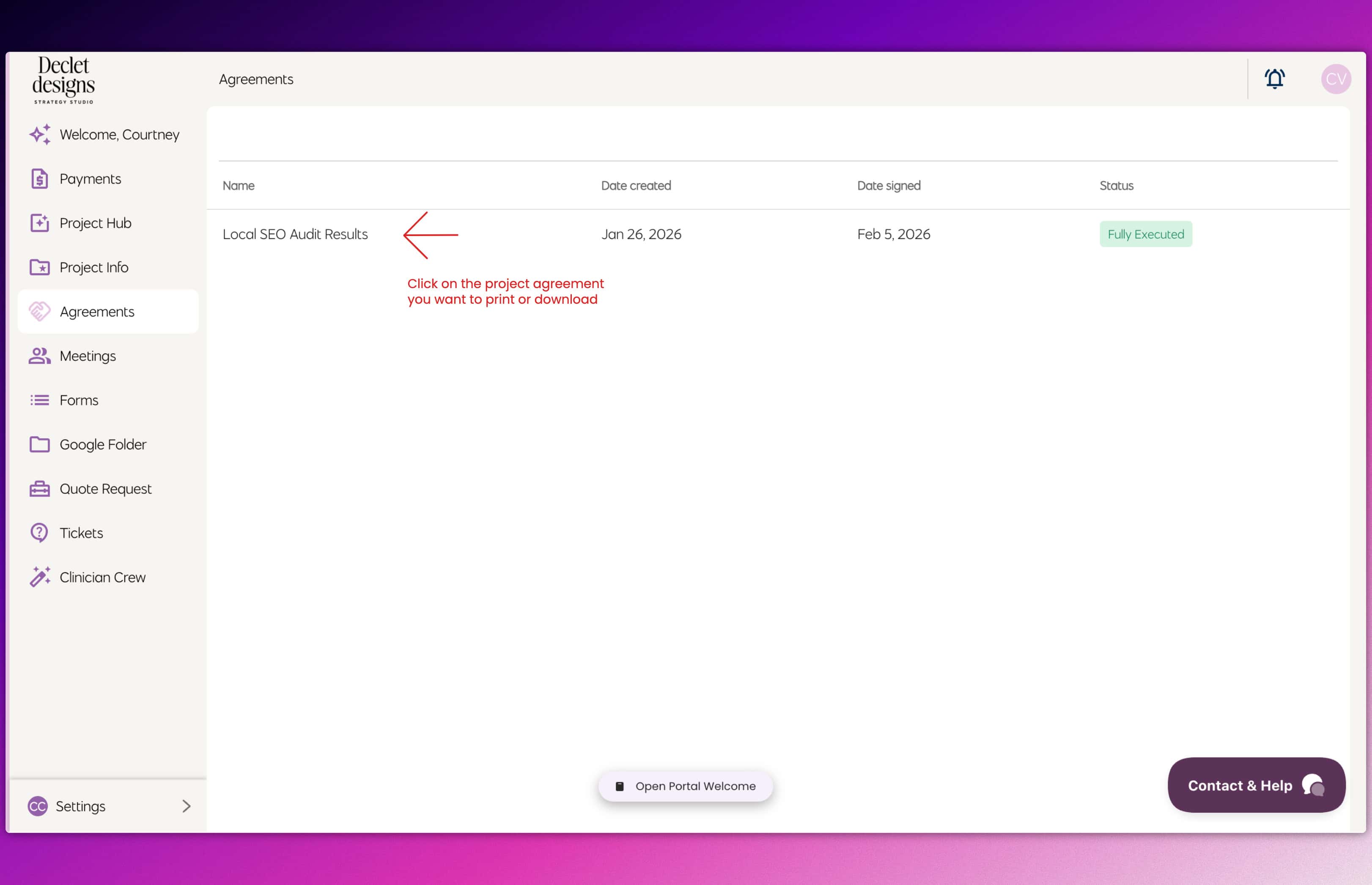Click the Clinician Crew magic wand icon
Screen dimensions: 1372x885
pyautogui.click(x=39, y=577)
